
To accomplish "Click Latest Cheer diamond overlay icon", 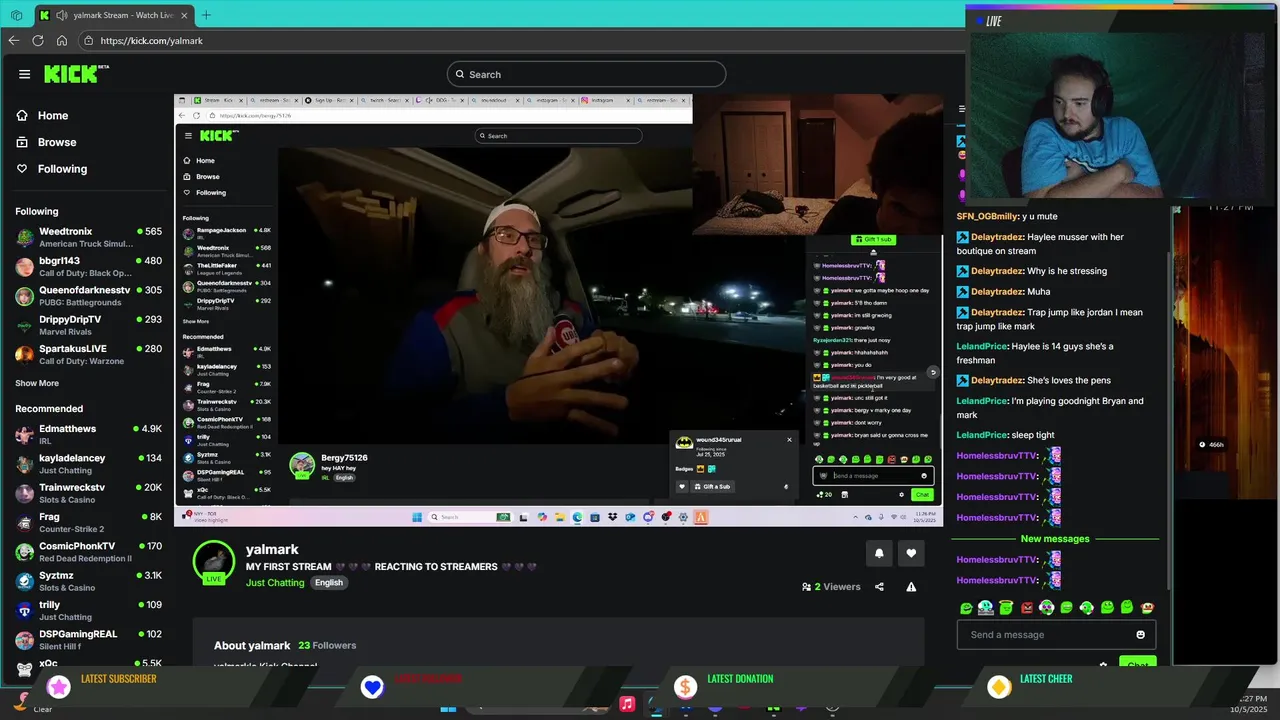I will (998, 687).
